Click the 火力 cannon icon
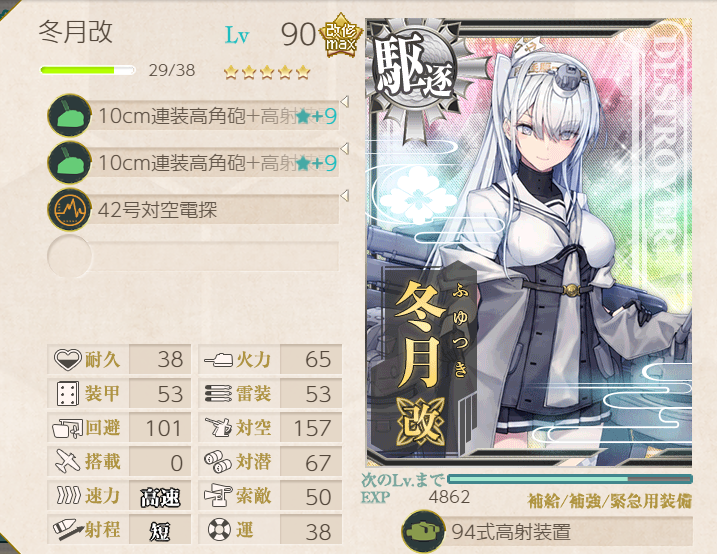 coord(219,360)
